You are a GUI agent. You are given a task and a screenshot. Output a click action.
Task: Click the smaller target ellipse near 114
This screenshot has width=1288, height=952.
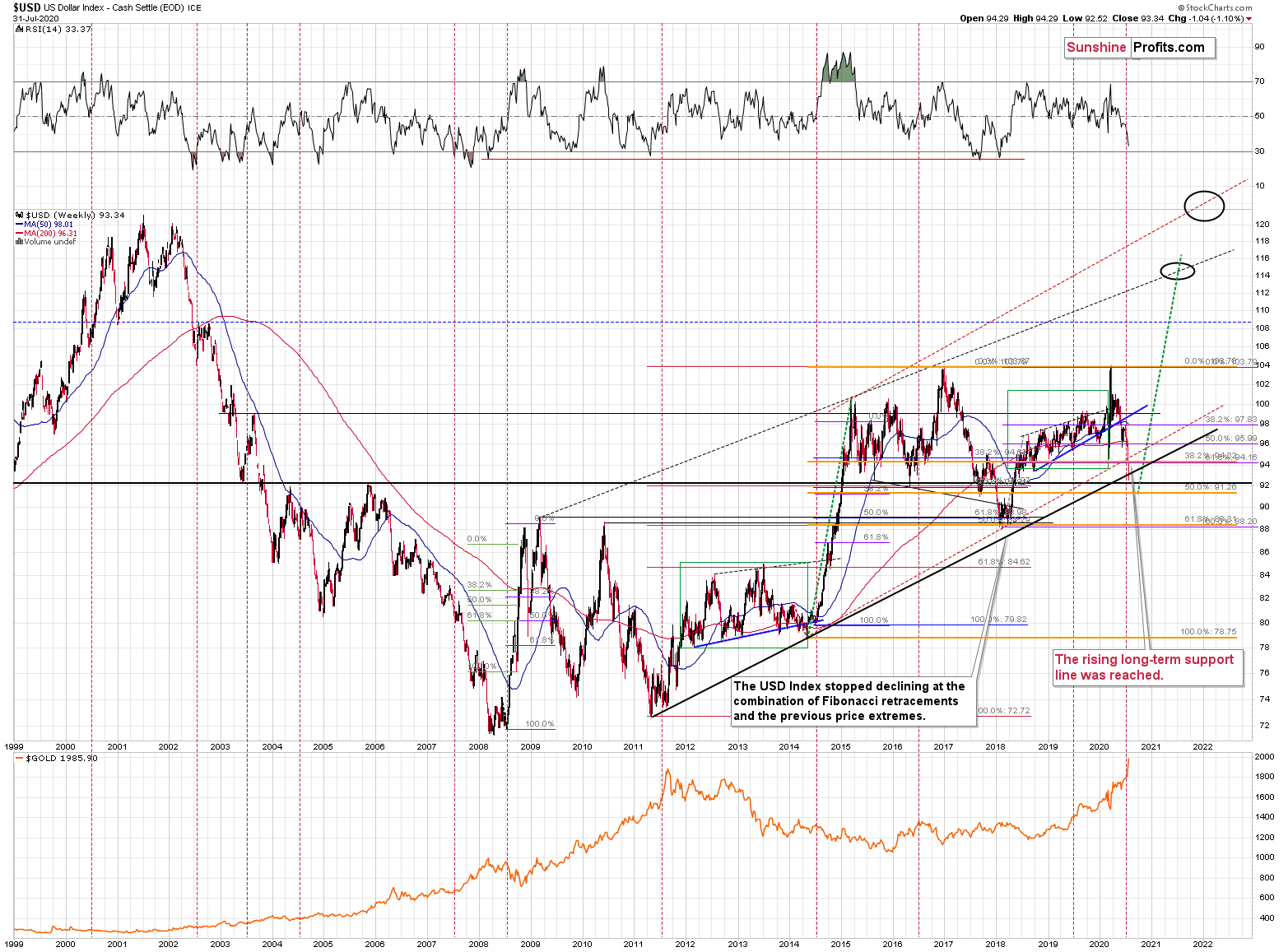pos(1177,270)
